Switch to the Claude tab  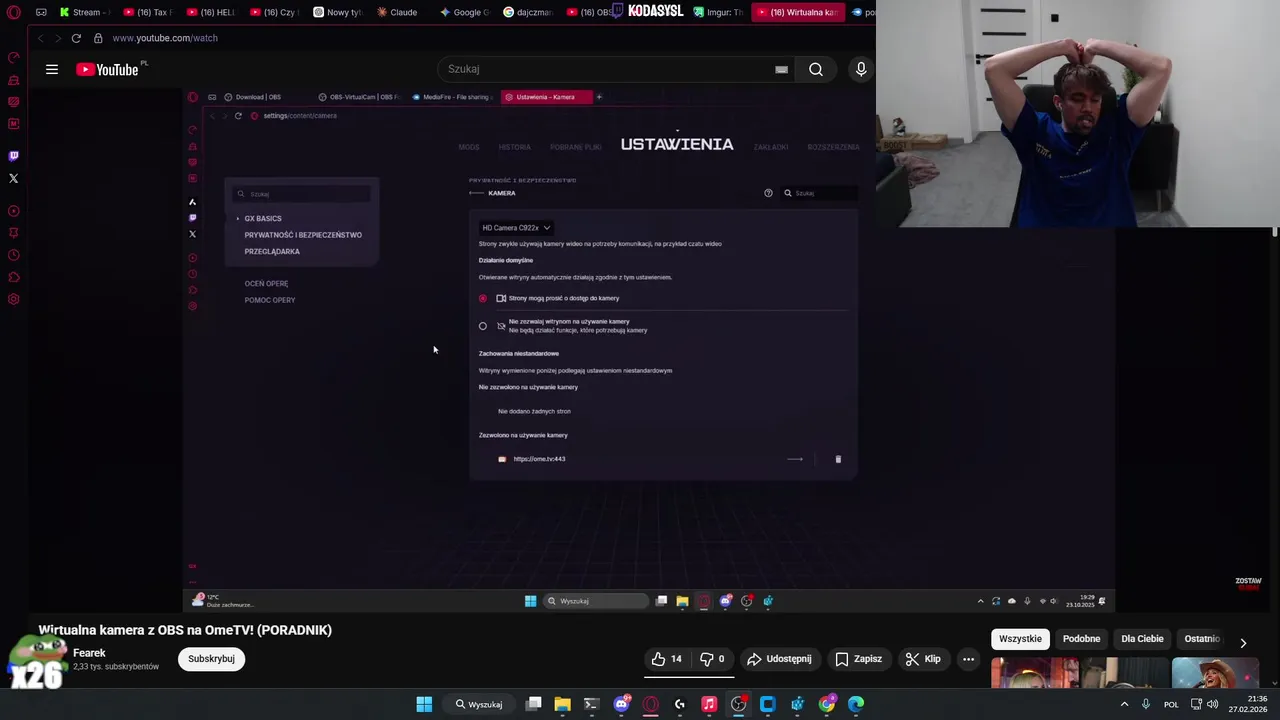[398, 12]
